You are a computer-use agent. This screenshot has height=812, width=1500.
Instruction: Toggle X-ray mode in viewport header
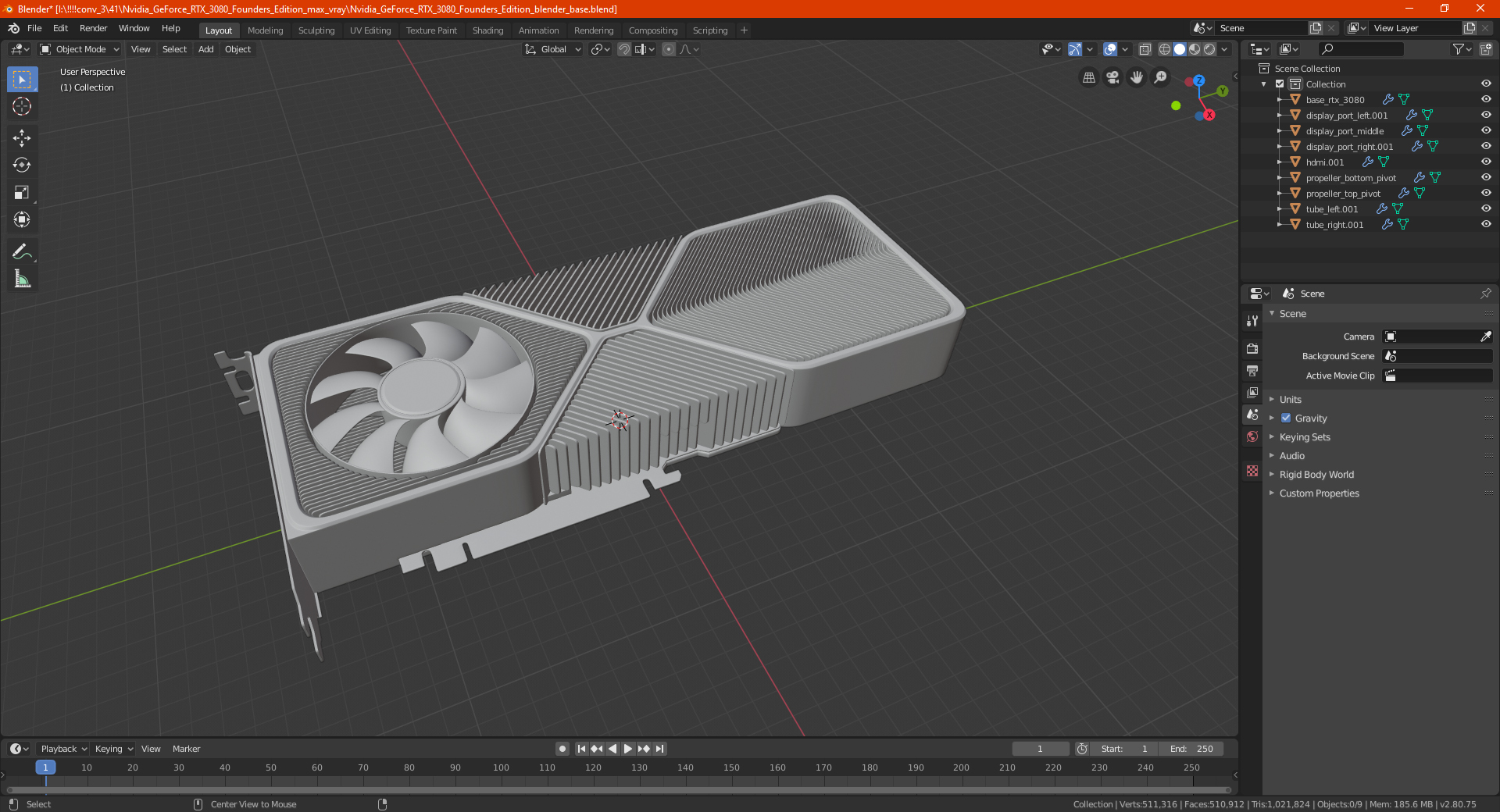pyautogui.click(x=1145, y=49)
